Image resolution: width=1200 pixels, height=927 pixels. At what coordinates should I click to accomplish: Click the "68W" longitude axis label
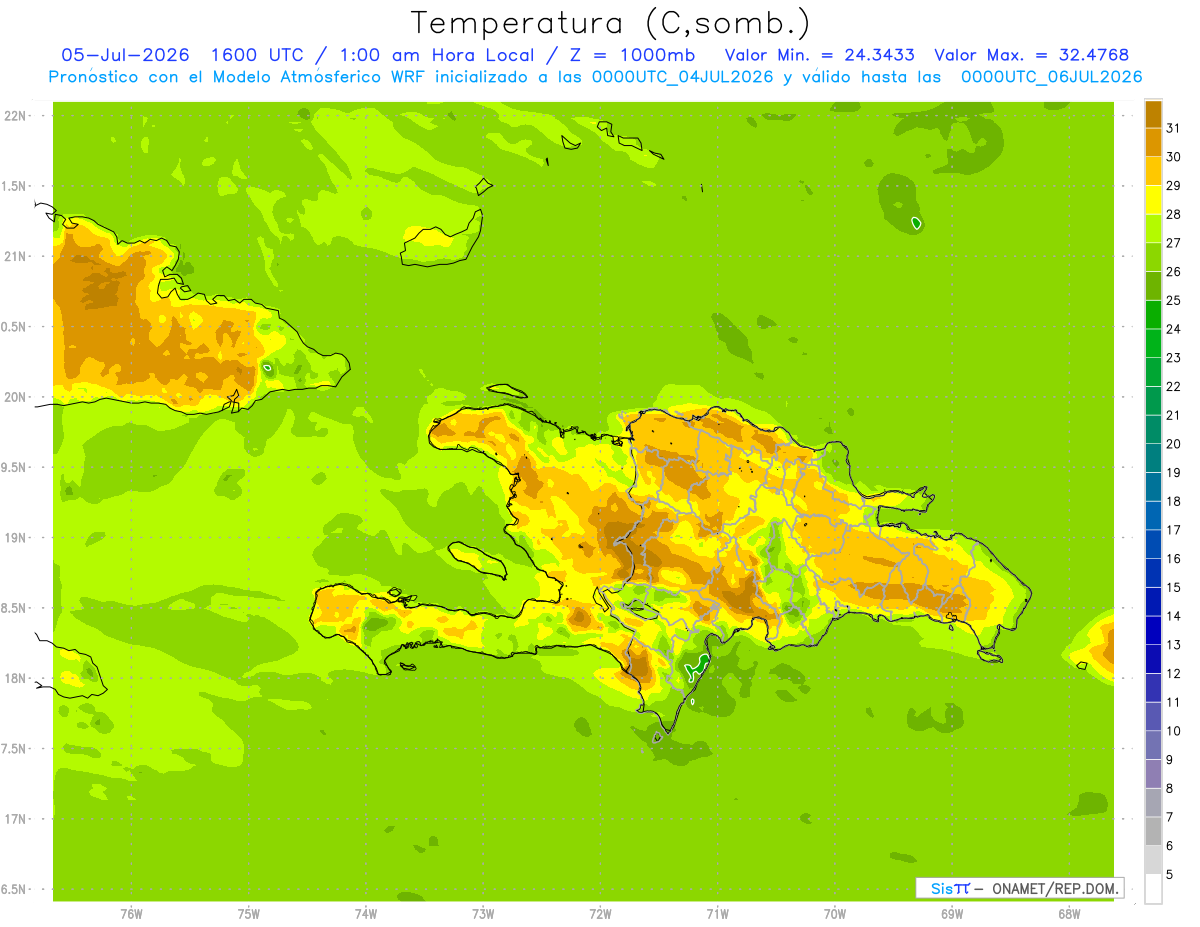[1069, 914]
